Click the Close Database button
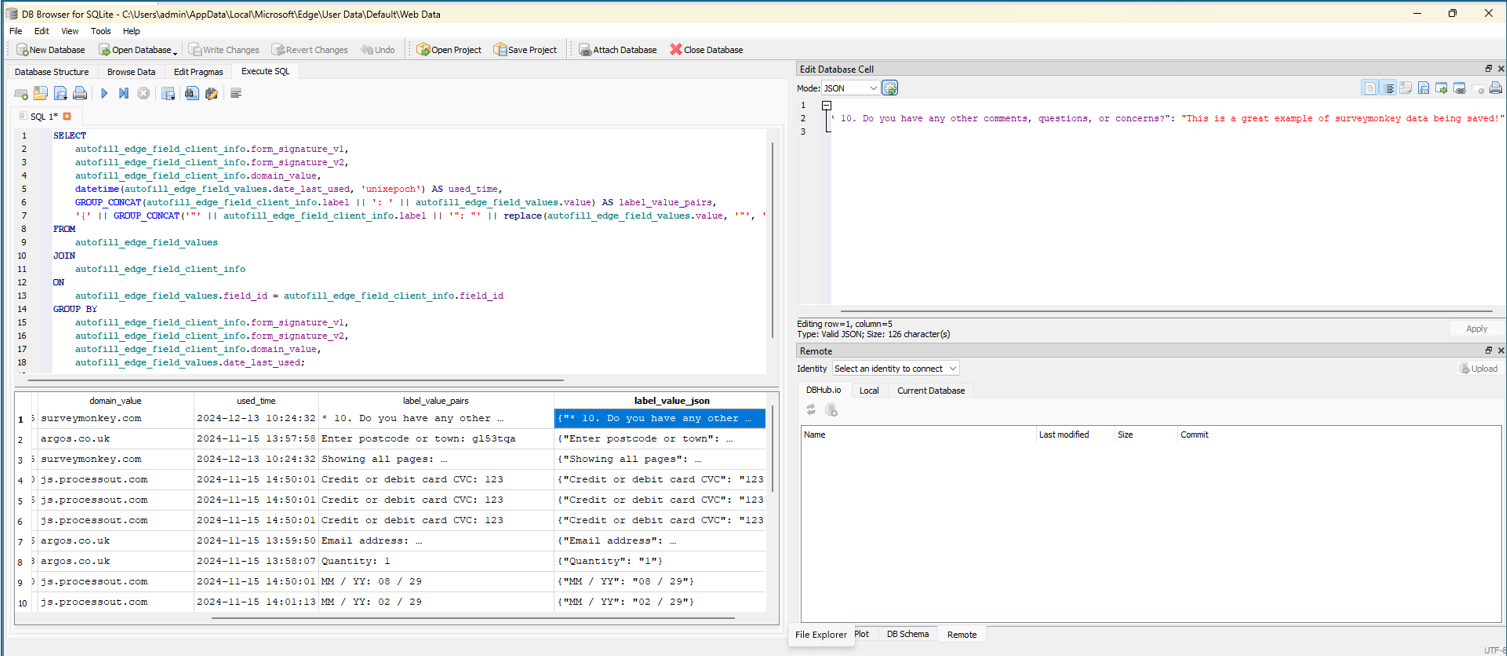Screen dimensions: 1507x656 pos(707,49)
